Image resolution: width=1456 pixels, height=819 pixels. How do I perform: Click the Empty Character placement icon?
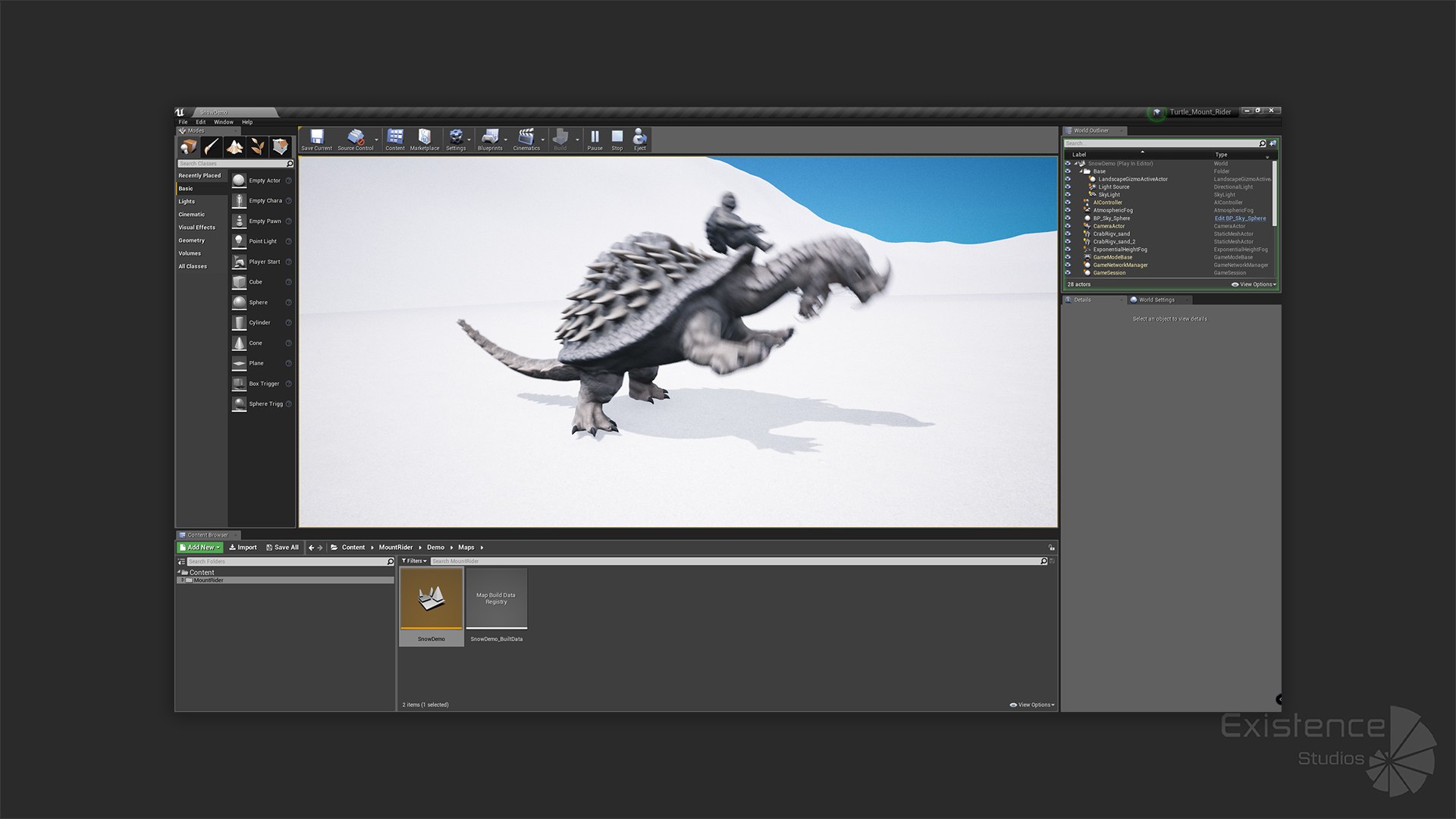pos(239,201)
